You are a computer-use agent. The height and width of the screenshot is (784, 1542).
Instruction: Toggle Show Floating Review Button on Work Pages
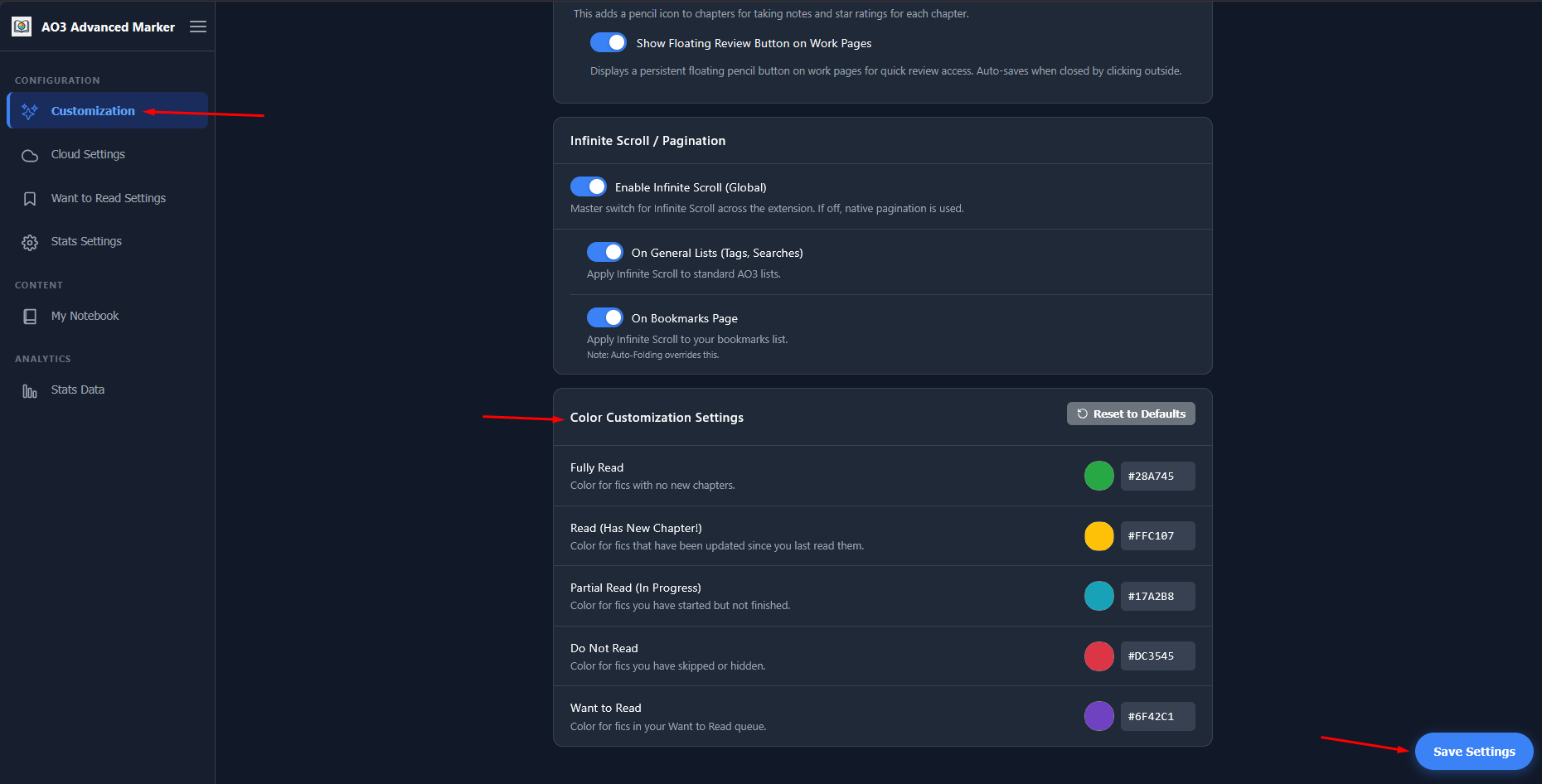pos(609,42)
